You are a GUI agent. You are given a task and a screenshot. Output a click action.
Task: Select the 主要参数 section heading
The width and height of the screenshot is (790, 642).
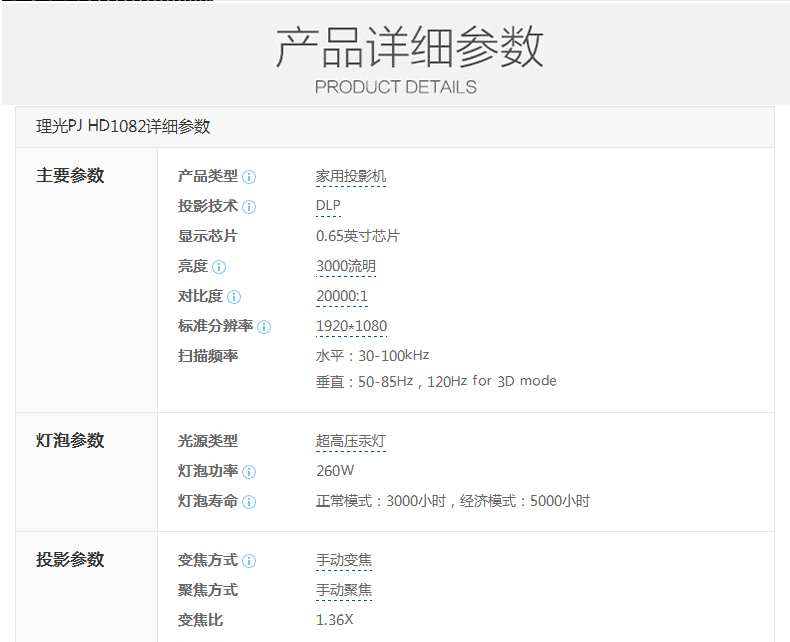click(70, 176)
